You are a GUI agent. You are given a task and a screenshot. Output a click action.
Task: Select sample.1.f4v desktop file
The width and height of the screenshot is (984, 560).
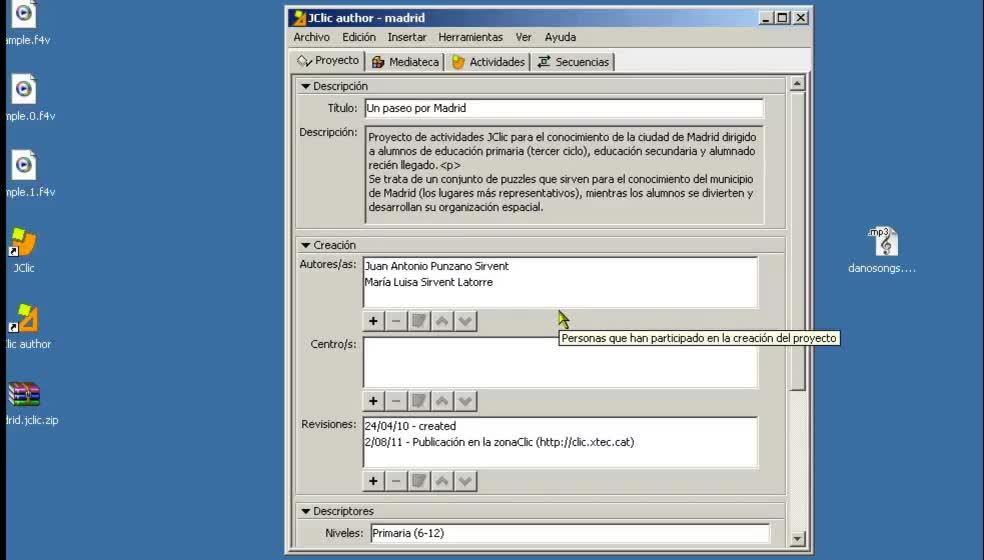pyautogui.click(x=28, y=174)
